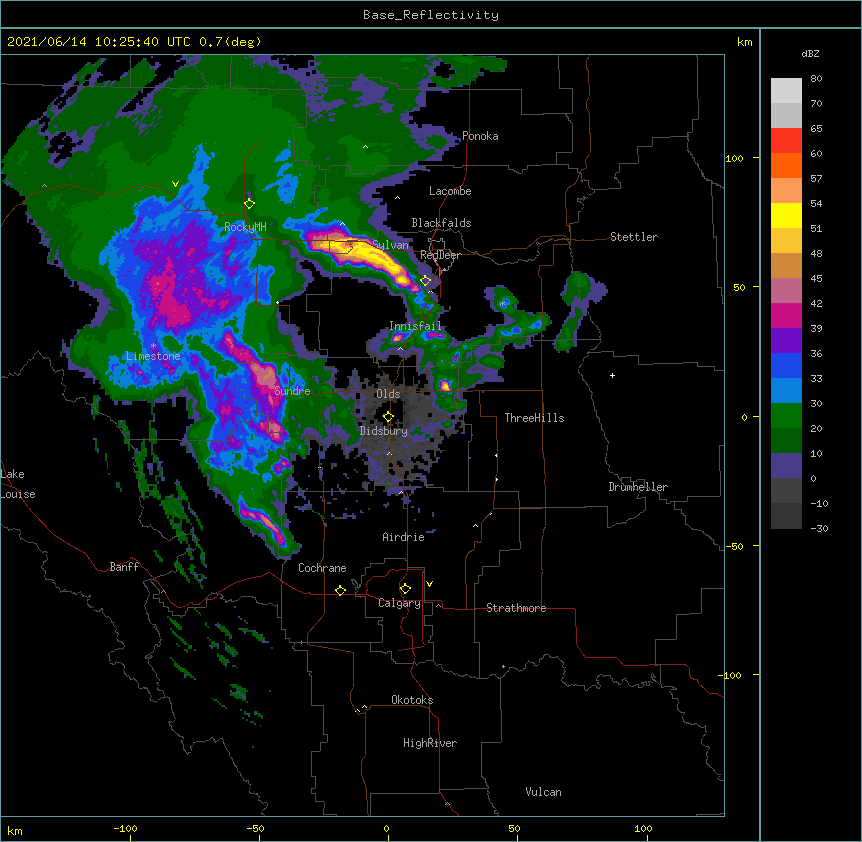Click the Innisfail label
This screenshot has height=842, width=862.
415,326
